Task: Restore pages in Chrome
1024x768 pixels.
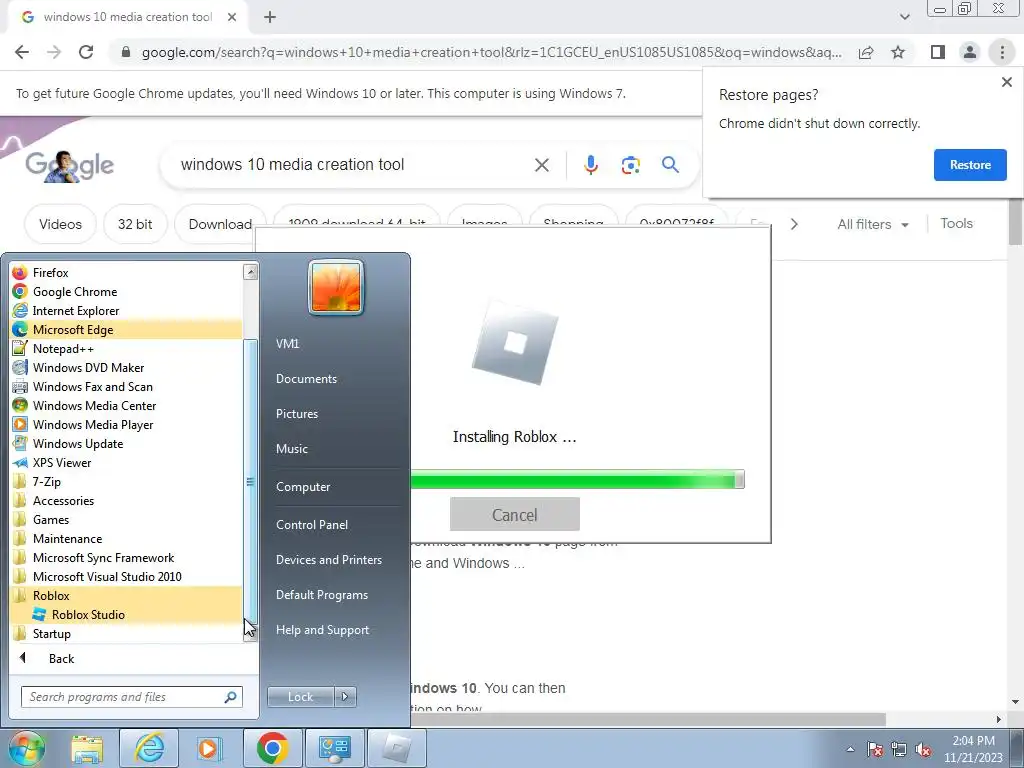Action: [x=970, y=165]
